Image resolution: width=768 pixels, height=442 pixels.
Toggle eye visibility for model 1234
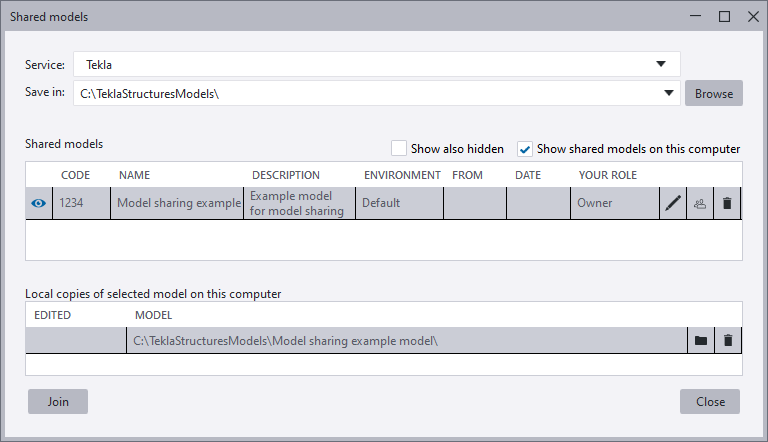coord(38,203)
